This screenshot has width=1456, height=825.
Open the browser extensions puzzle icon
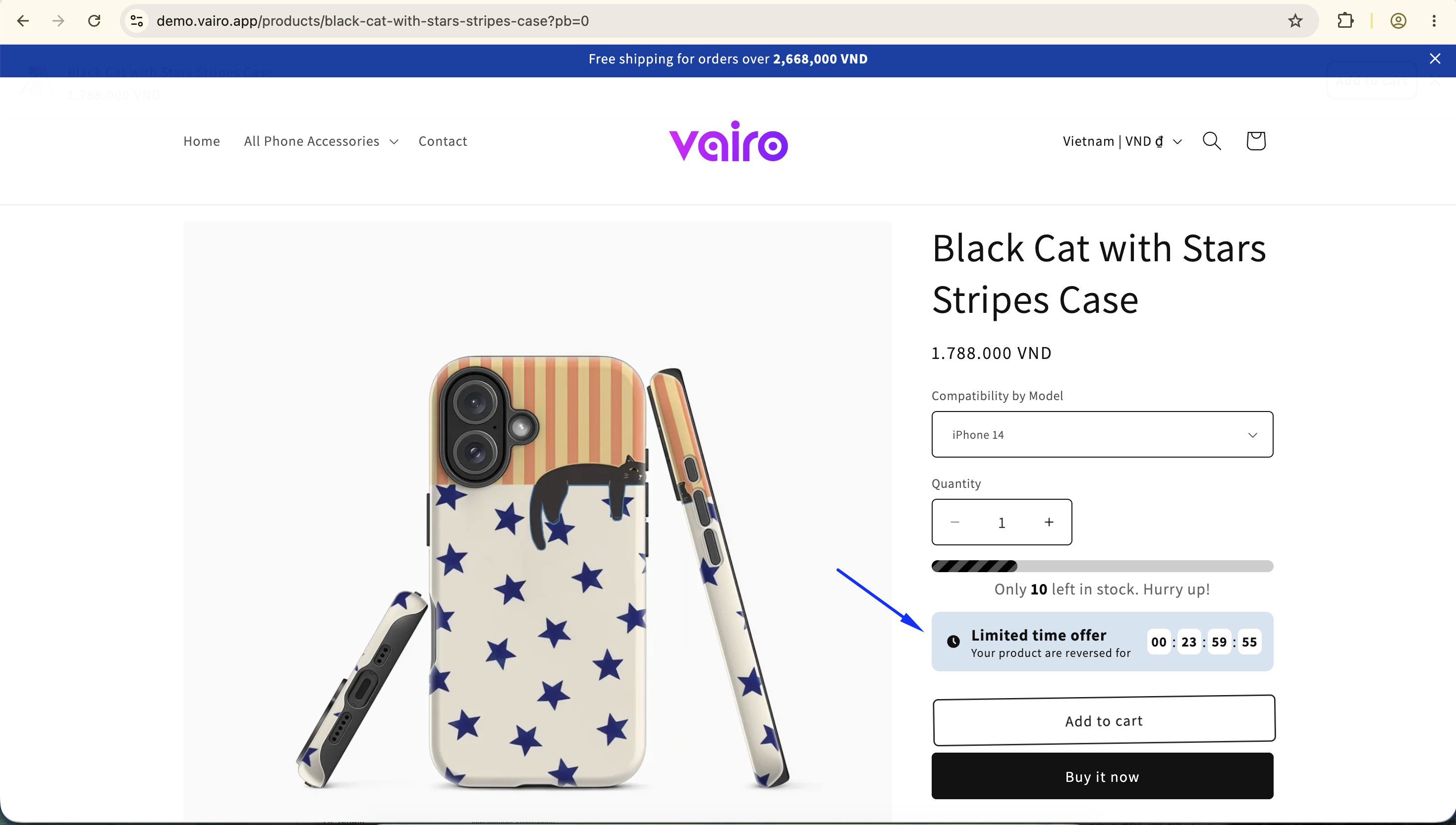click(1345, 21)
